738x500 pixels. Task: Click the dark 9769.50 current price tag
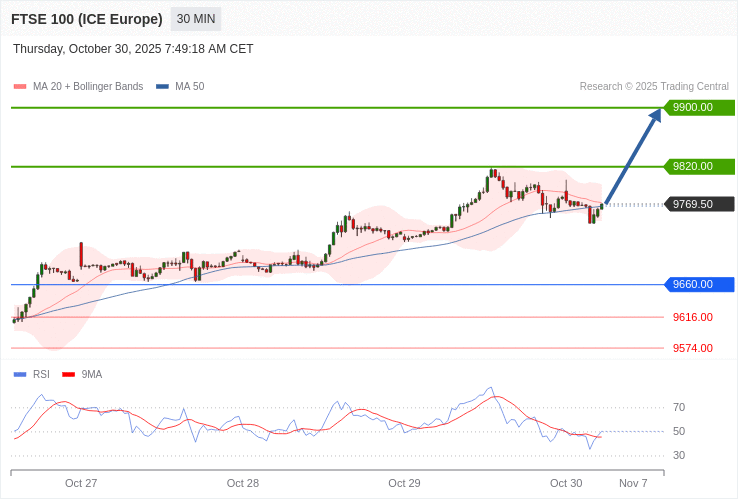(699, 204)
